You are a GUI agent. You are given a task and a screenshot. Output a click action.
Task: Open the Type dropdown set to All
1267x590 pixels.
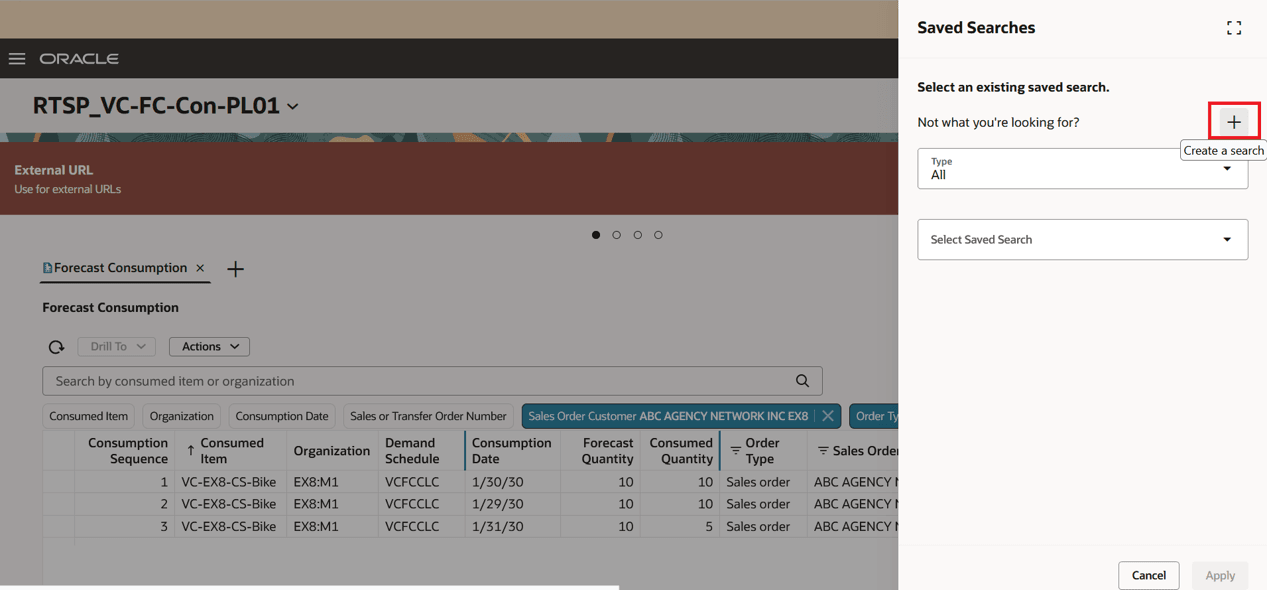click(1083, 169)
